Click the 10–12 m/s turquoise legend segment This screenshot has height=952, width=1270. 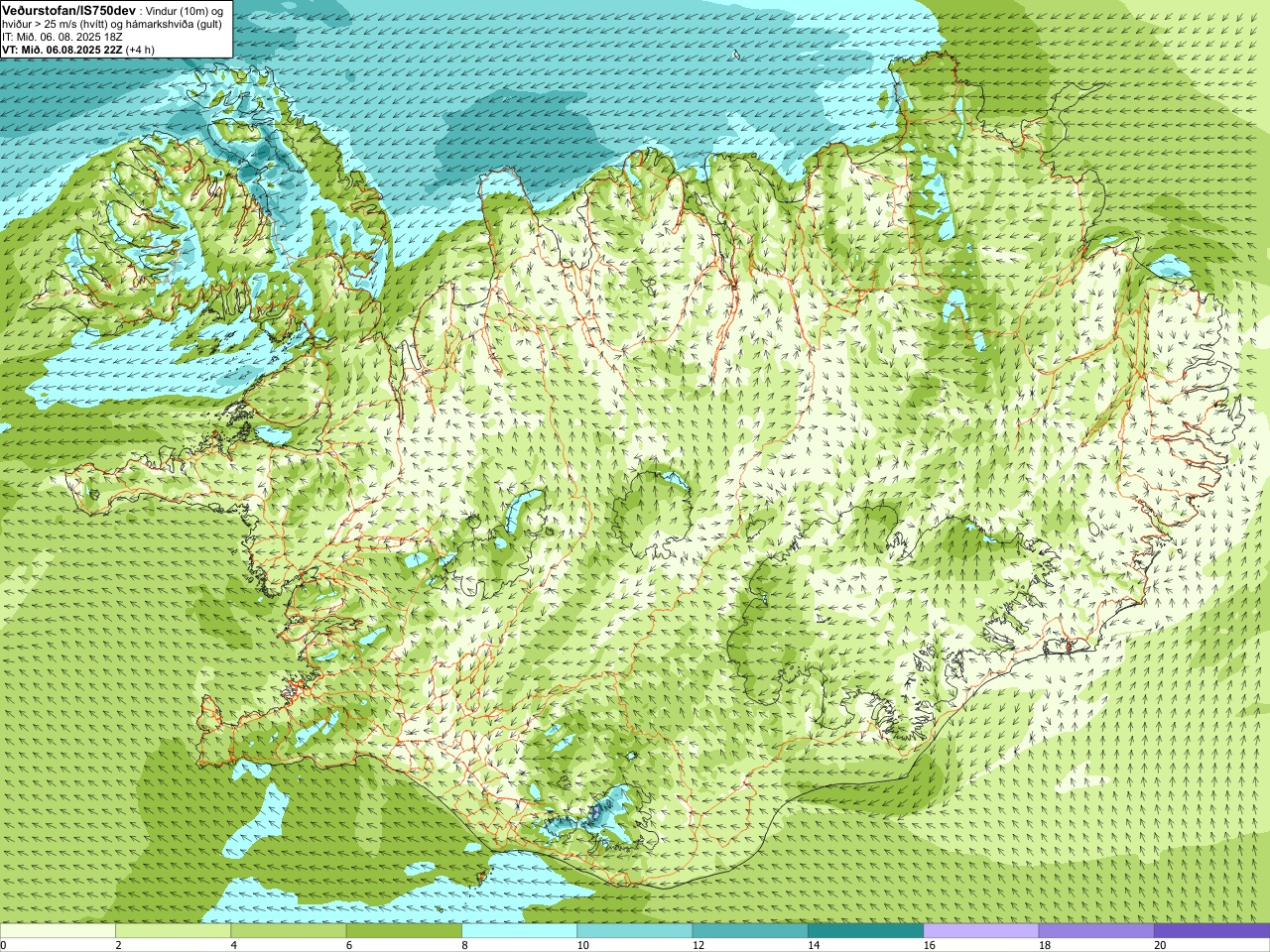pos(634,931)
